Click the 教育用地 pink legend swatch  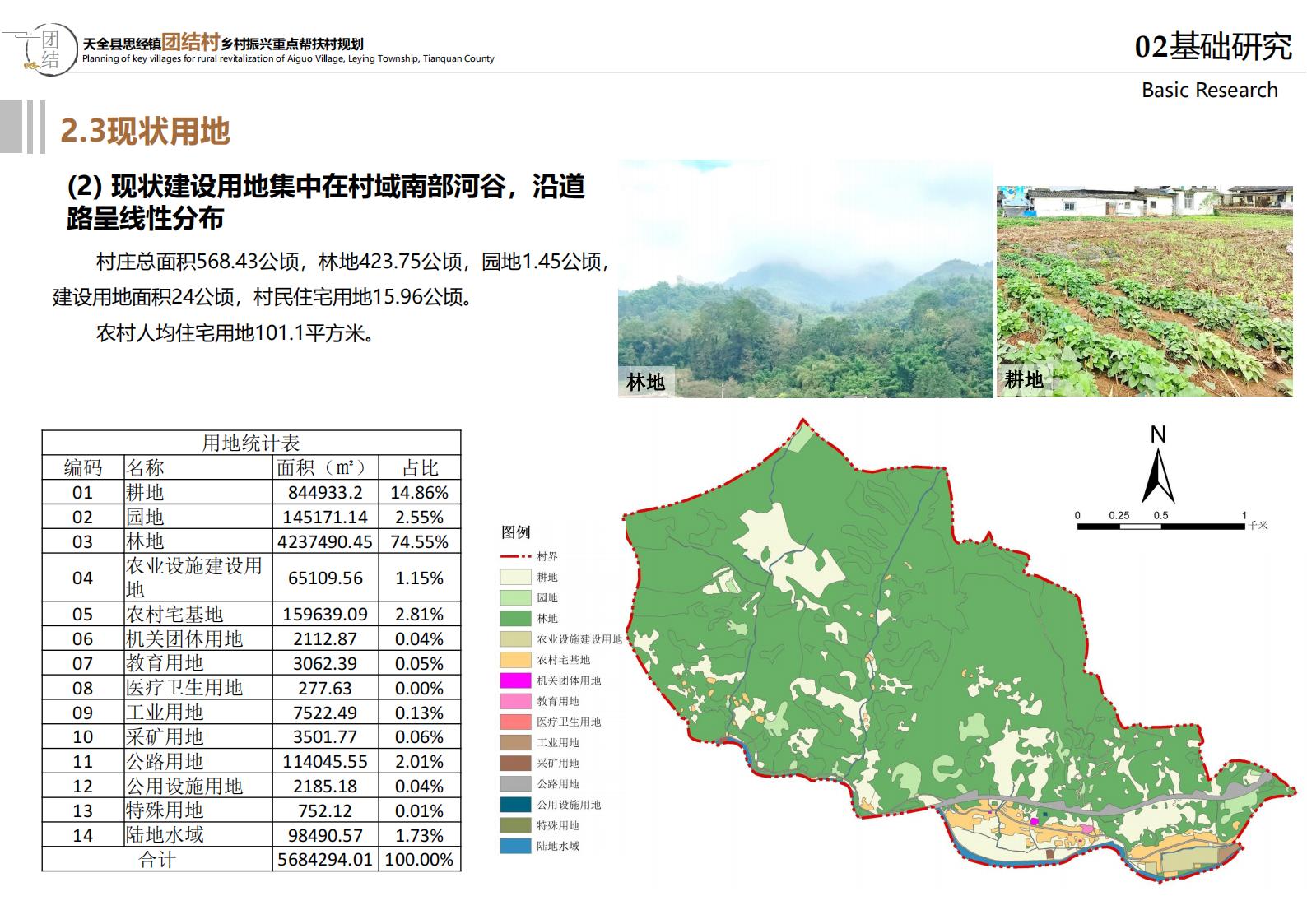(x=515, y=701)
